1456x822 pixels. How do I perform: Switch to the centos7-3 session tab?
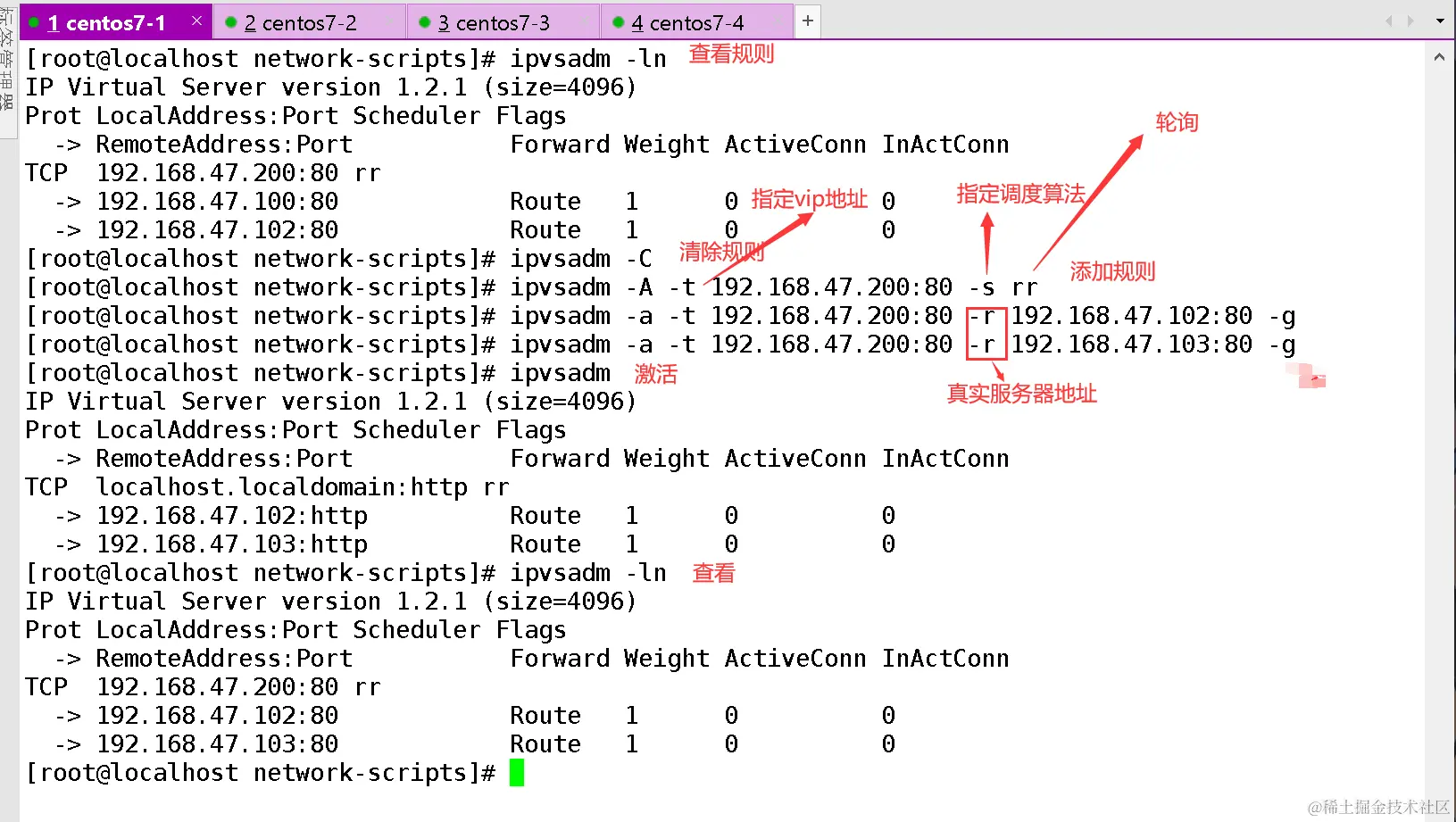tap(503, 22)
